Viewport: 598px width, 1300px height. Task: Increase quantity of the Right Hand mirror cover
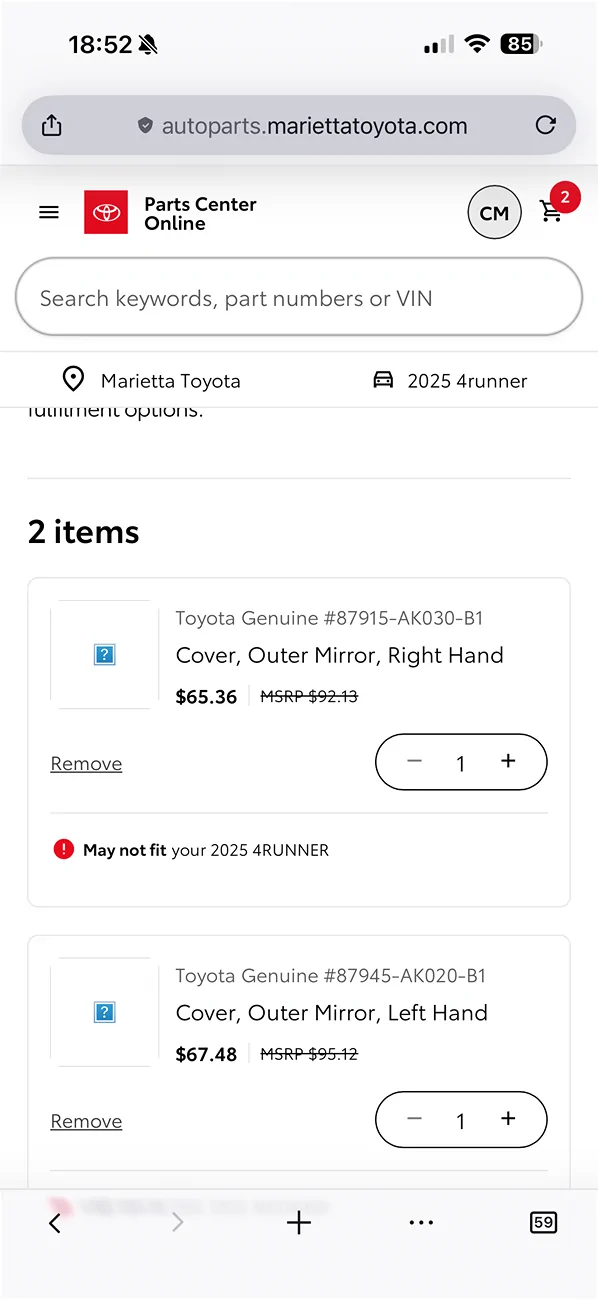[508, 762]
